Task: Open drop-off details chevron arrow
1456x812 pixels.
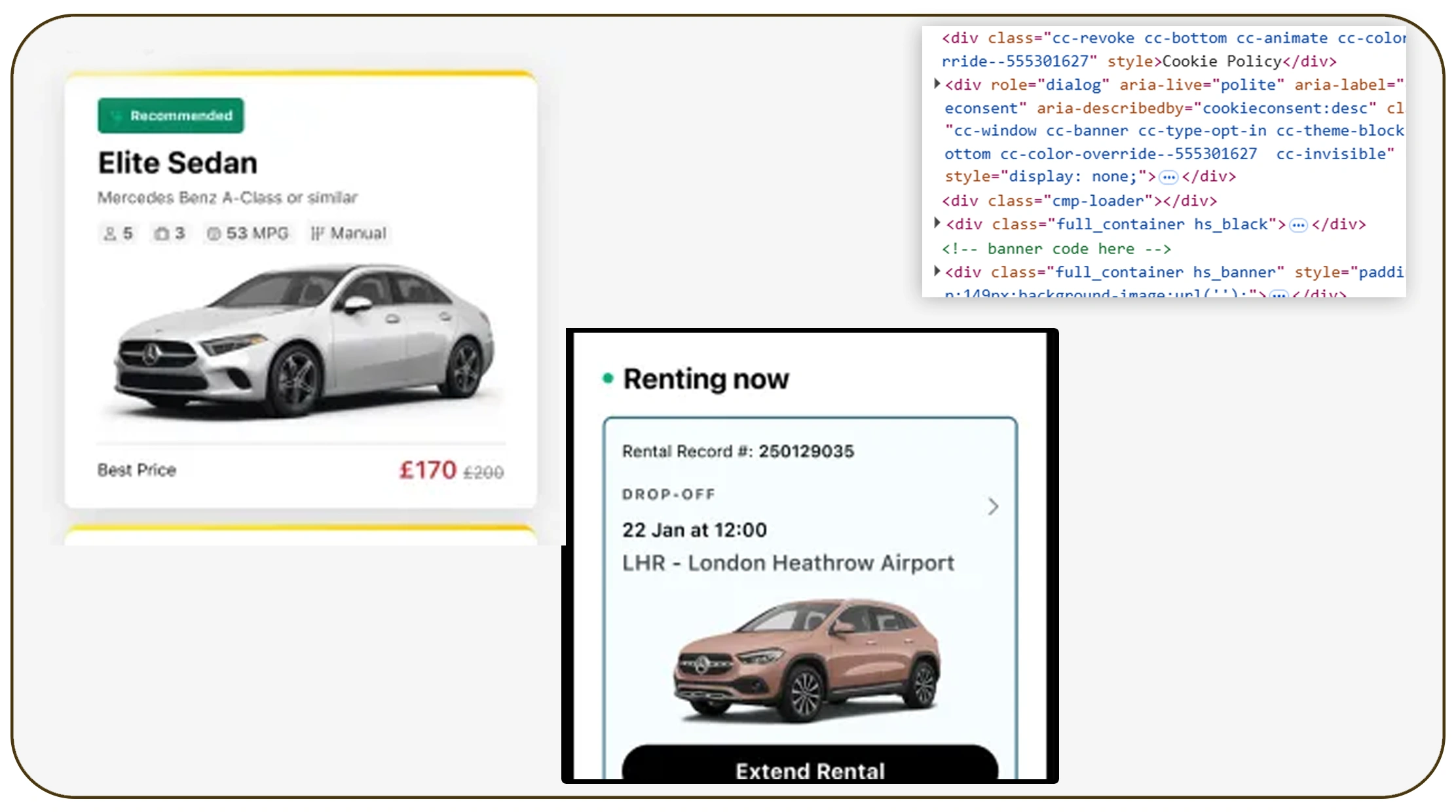Action: coord(993,506)
